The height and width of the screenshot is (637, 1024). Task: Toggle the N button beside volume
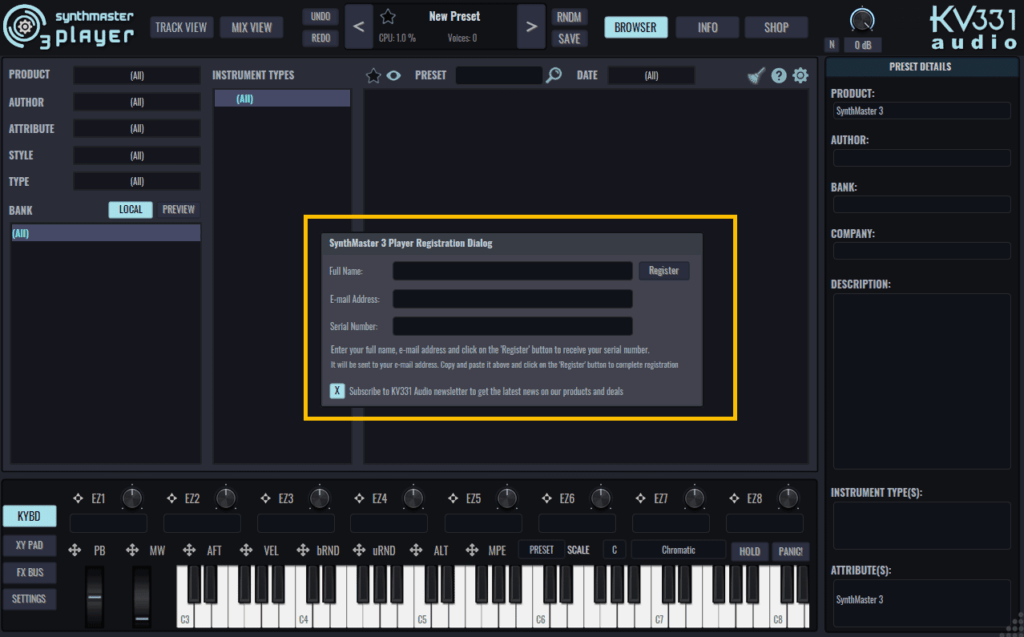click(x=831, y=44)
